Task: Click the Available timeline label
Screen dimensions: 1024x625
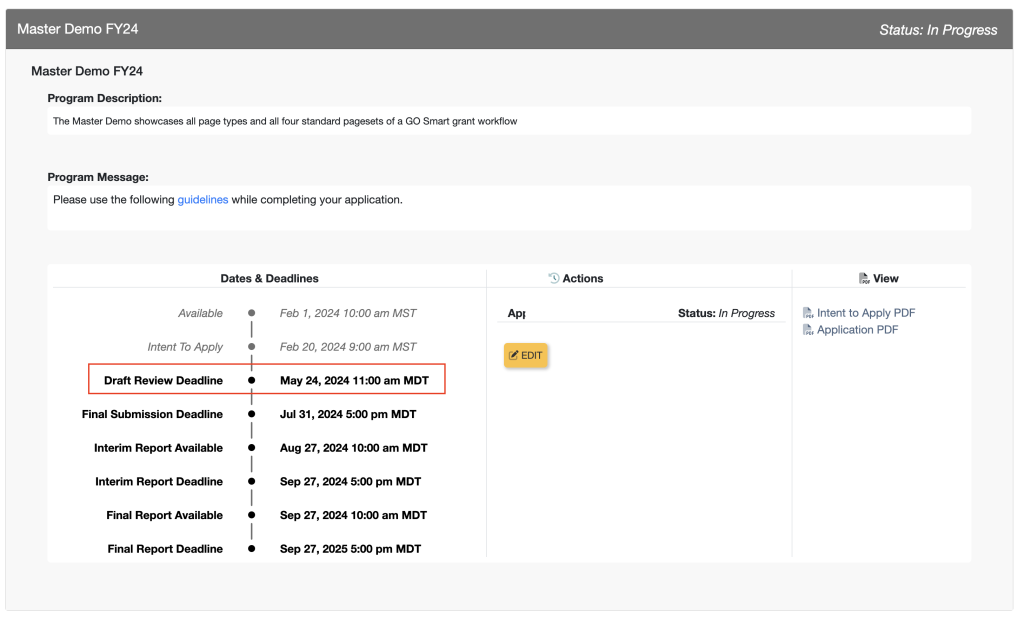Action: (200, 313)
